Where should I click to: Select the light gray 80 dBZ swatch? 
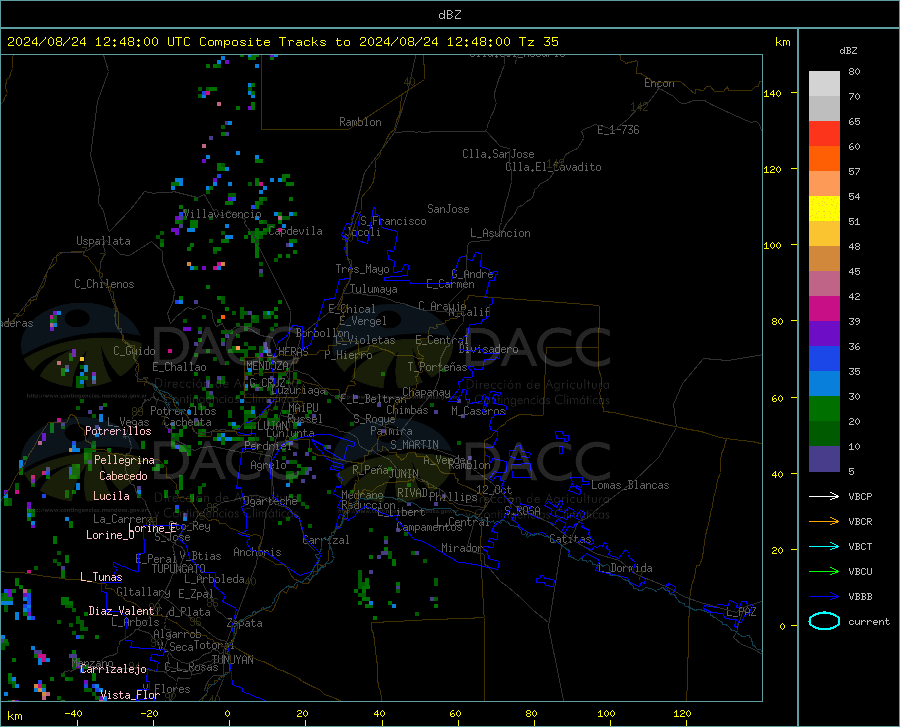pyautogui.click(x=824, y=84)
